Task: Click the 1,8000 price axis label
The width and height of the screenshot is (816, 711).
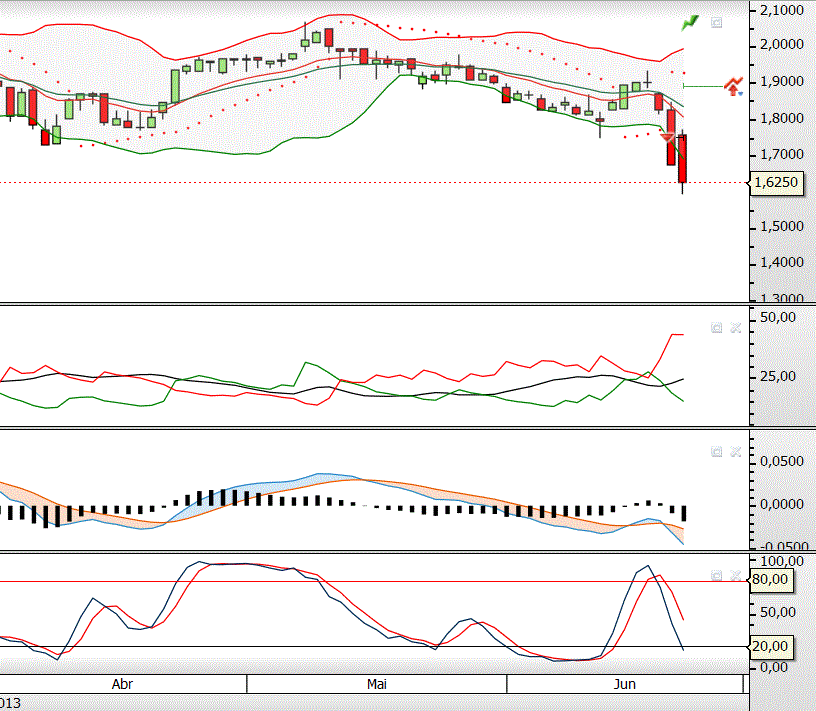Action: [x=782, y=119]
